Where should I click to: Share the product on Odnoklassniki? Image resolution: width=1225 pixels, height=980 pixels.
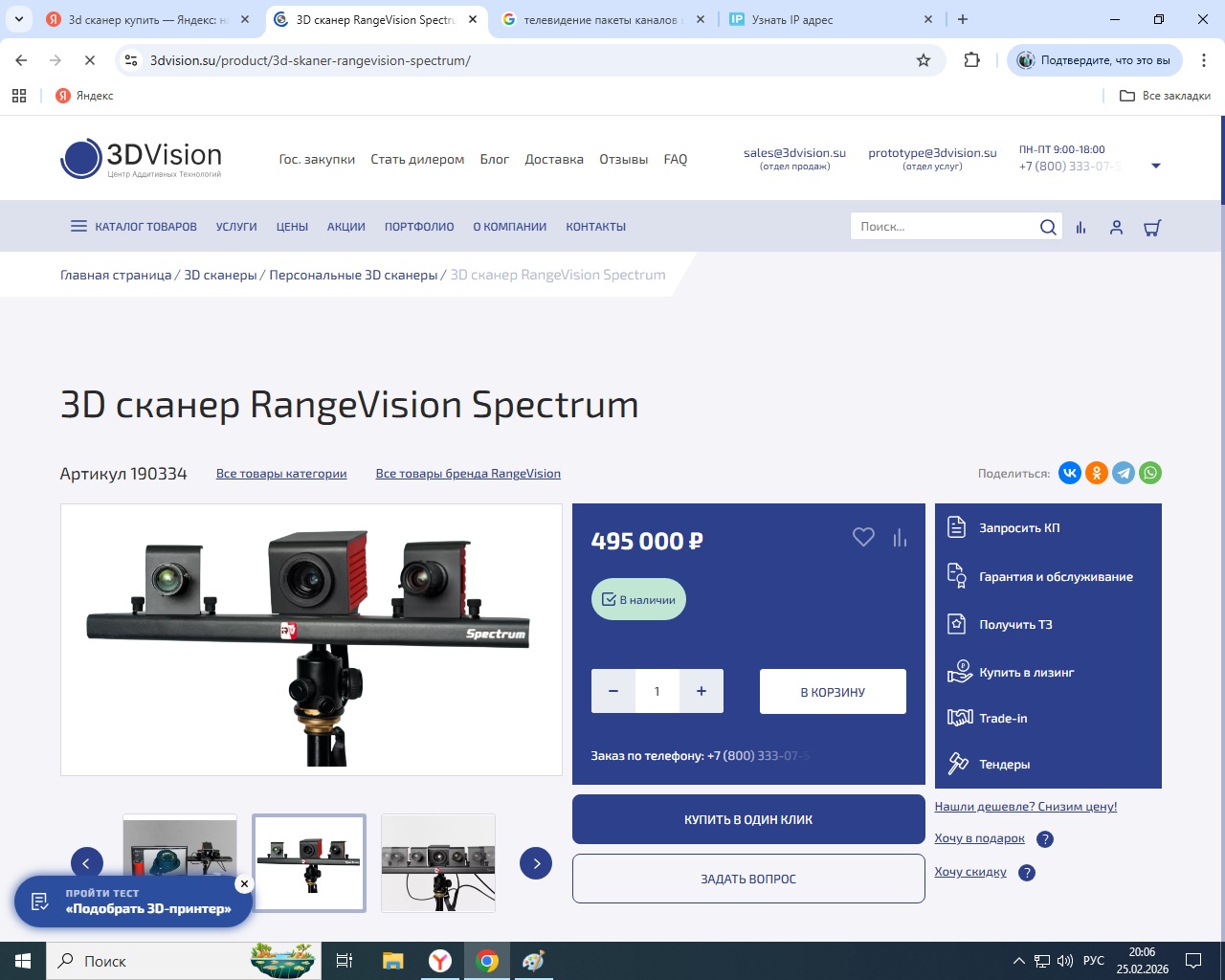pos(1097,473)
